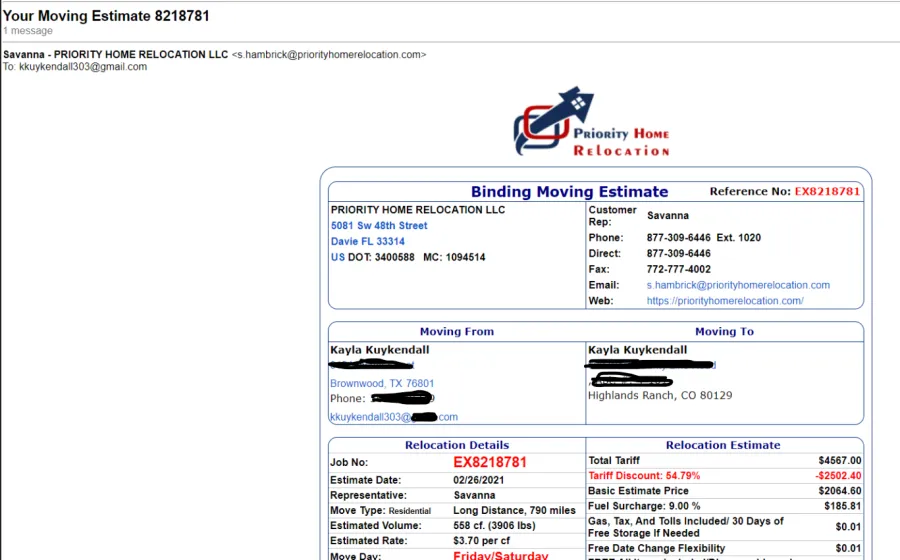The image size is (900, 560).
Task: Click the Estimated Rate $3.70 per cf
Action: point(482,540)
